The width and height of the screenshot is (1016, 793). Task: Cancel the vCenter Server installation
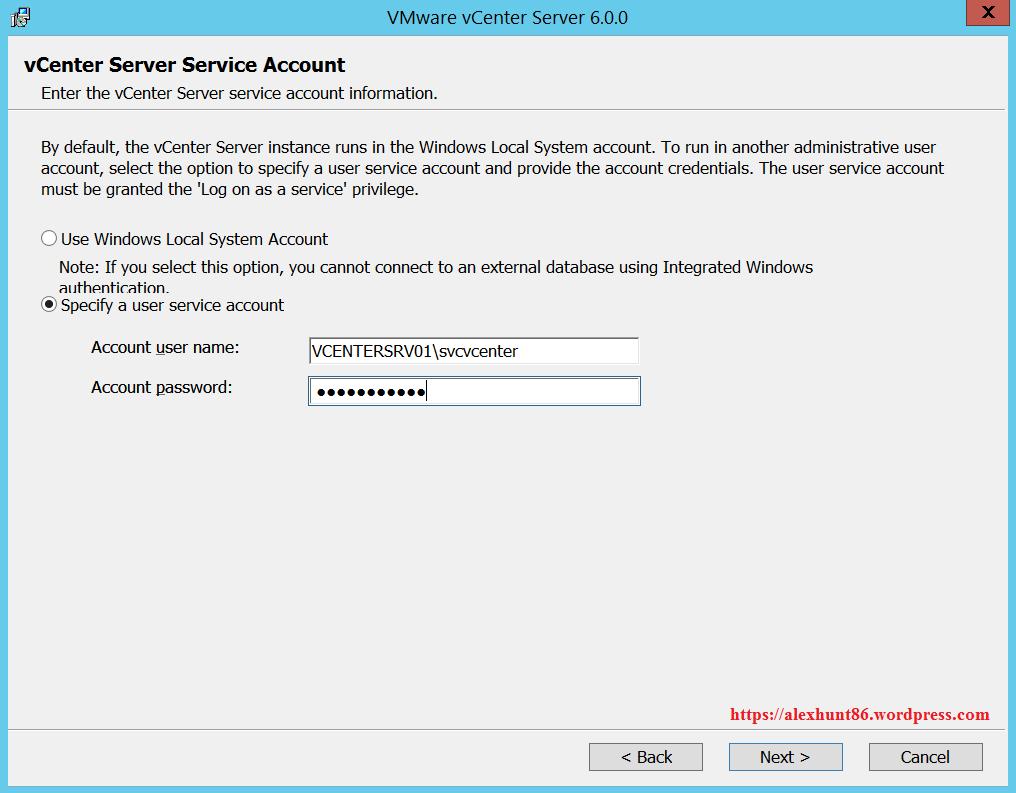point(925,757)
